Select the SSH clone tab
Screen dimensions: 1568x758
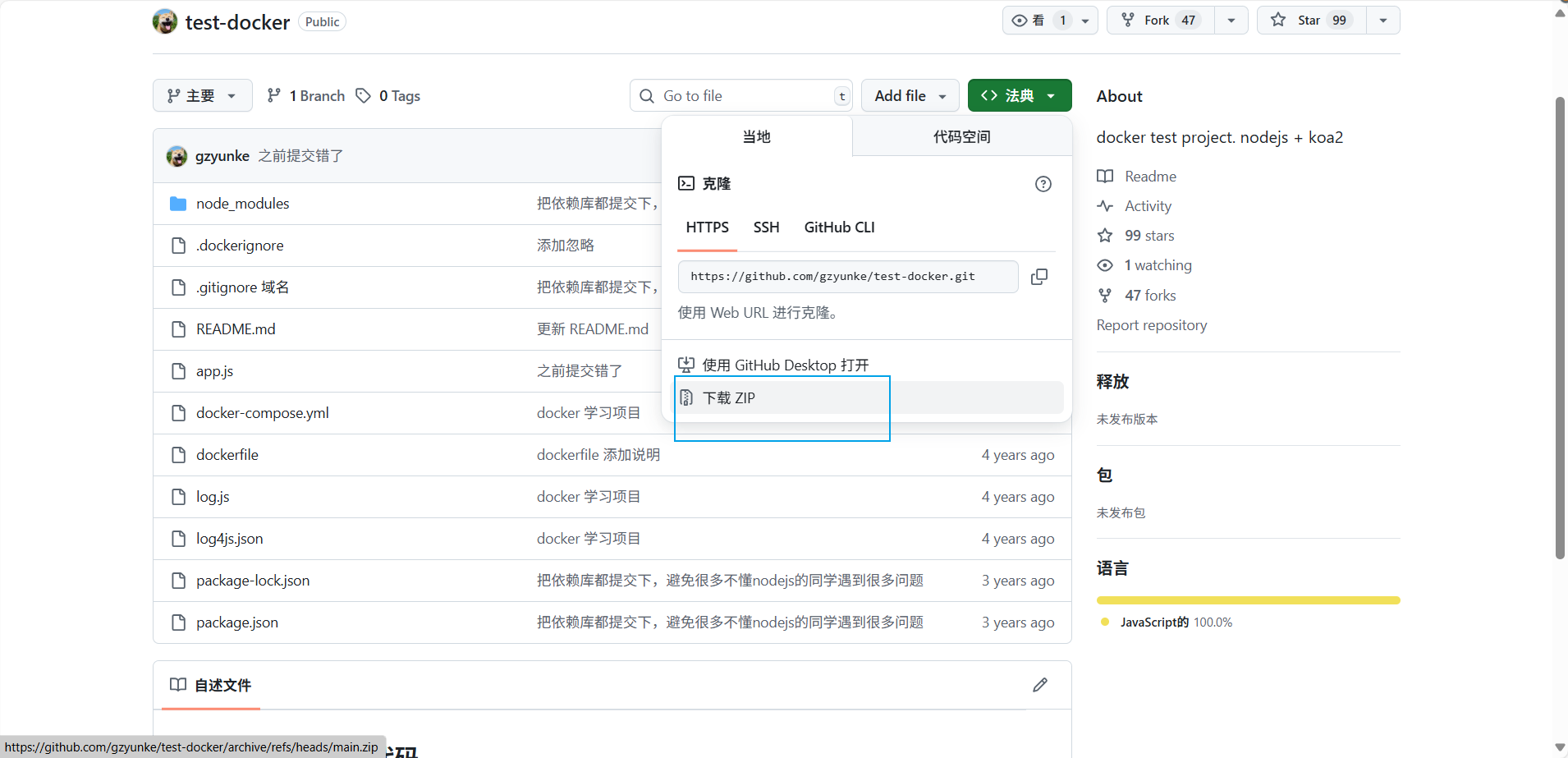click(767, 227)
